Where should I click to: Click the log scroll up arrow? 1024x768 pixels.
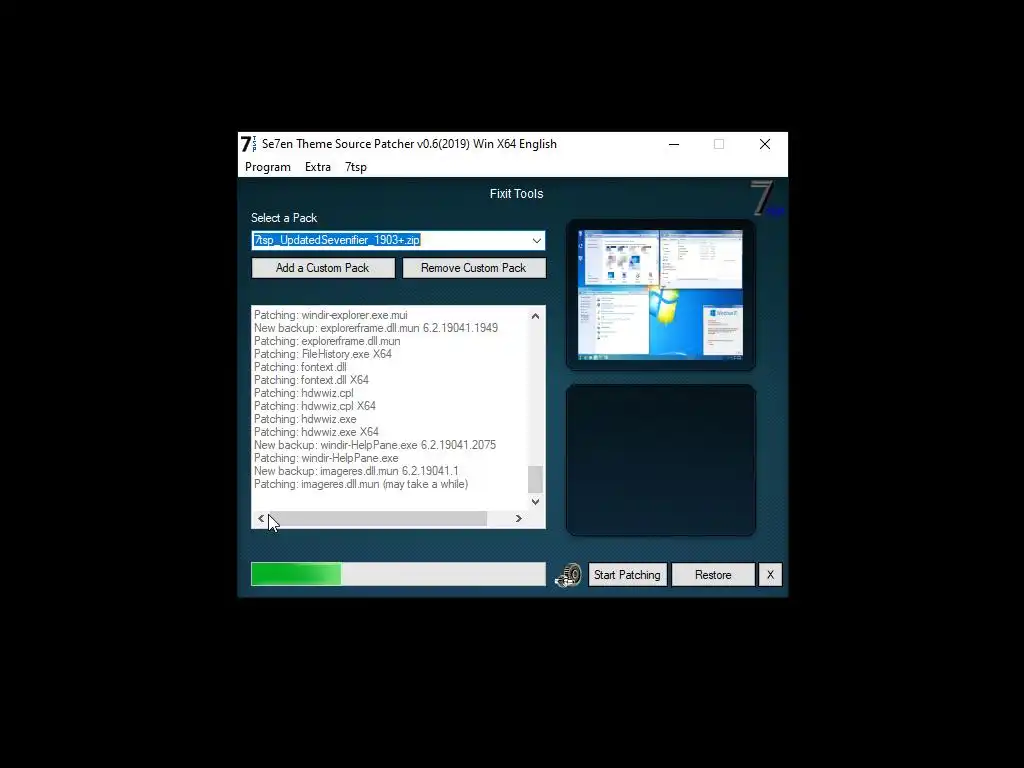(536, 316)
